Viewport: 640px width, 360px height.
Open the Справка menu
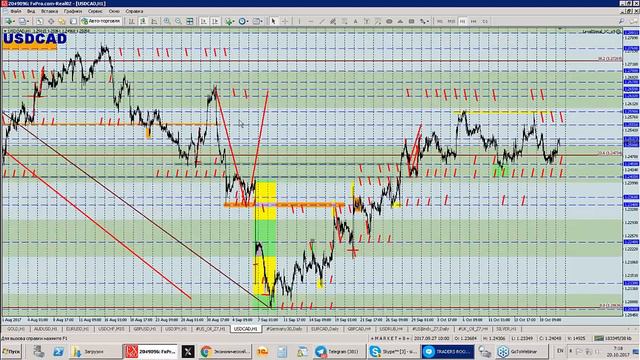pos(134,11)
